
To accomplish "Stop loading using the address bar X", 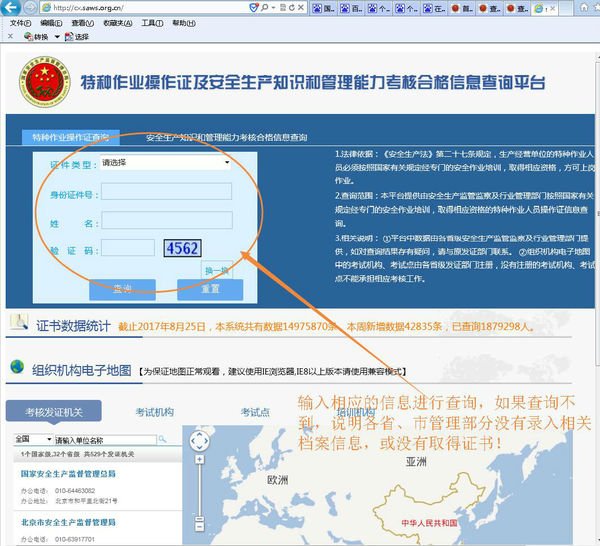I will pyautogui.click(x=301, y=7).
